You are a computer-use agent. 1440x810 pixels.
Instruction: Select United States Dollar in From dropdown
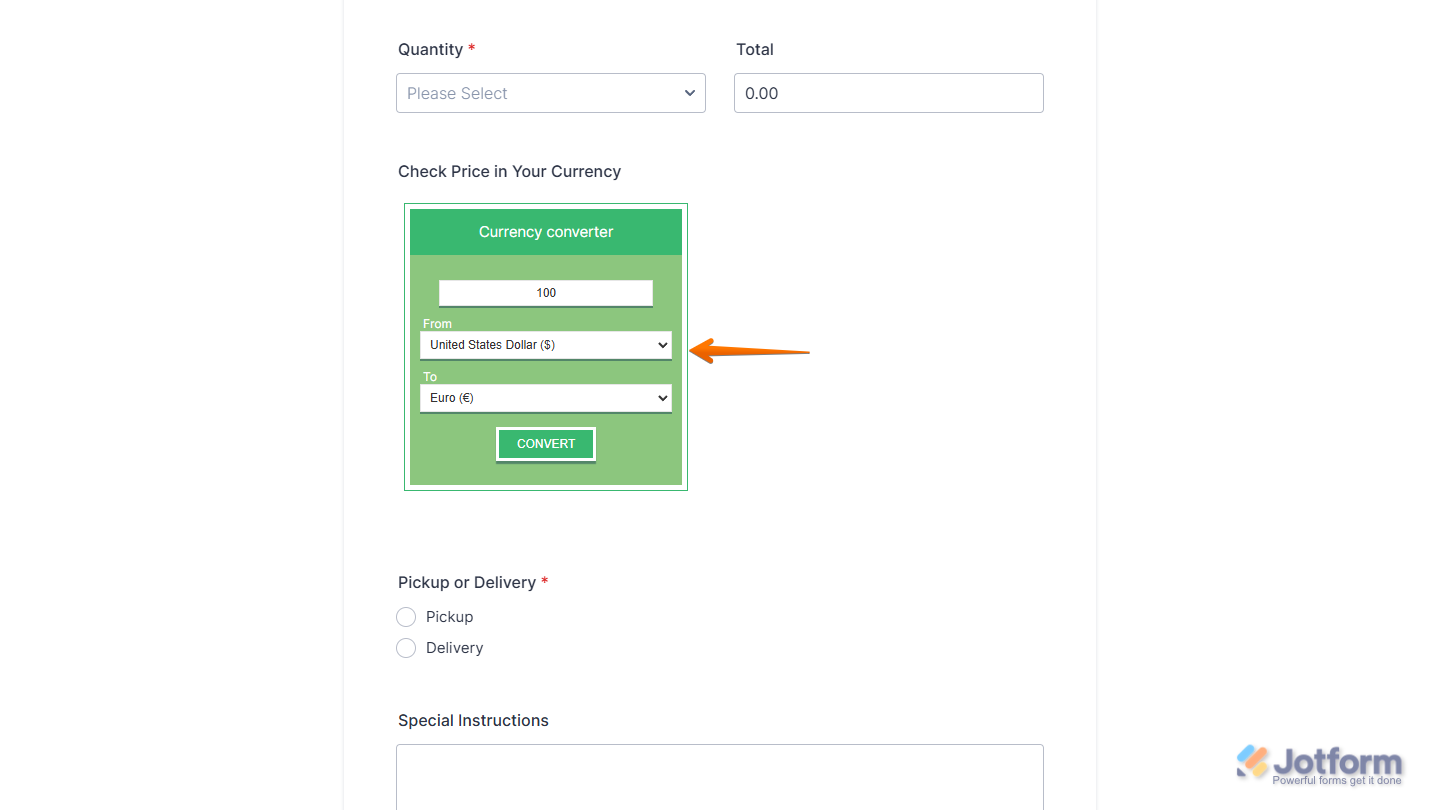545,344
